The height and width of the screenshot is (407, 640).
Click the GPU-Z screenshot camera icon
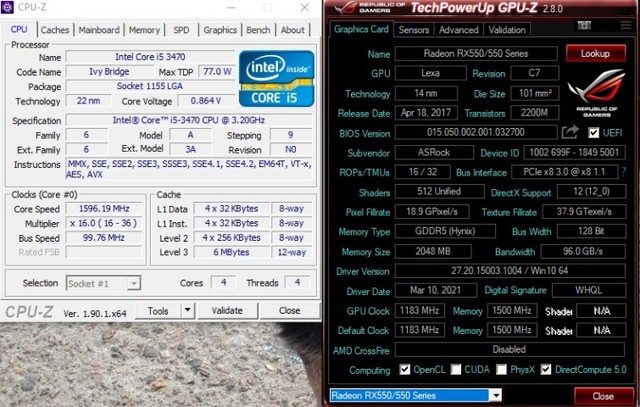(x=584, y=25)
